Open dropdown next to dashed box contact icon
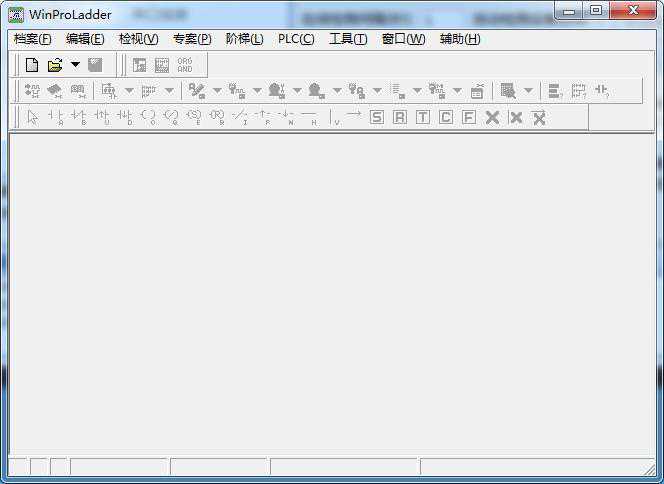 (x=129, y=90)
